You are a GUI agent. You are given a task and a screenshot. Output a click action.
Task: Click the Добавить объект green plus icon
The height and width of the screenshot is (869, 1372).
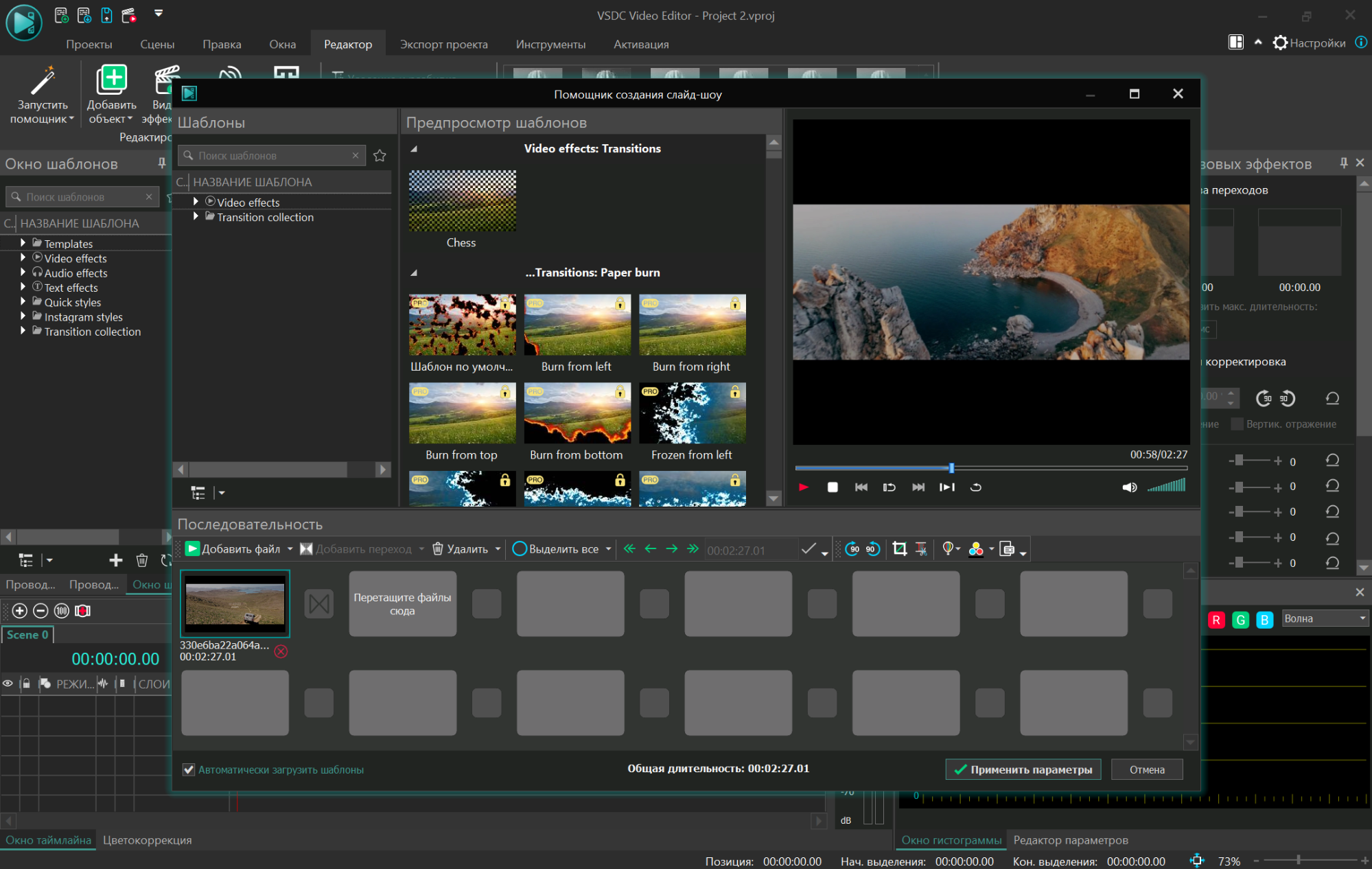111,80
